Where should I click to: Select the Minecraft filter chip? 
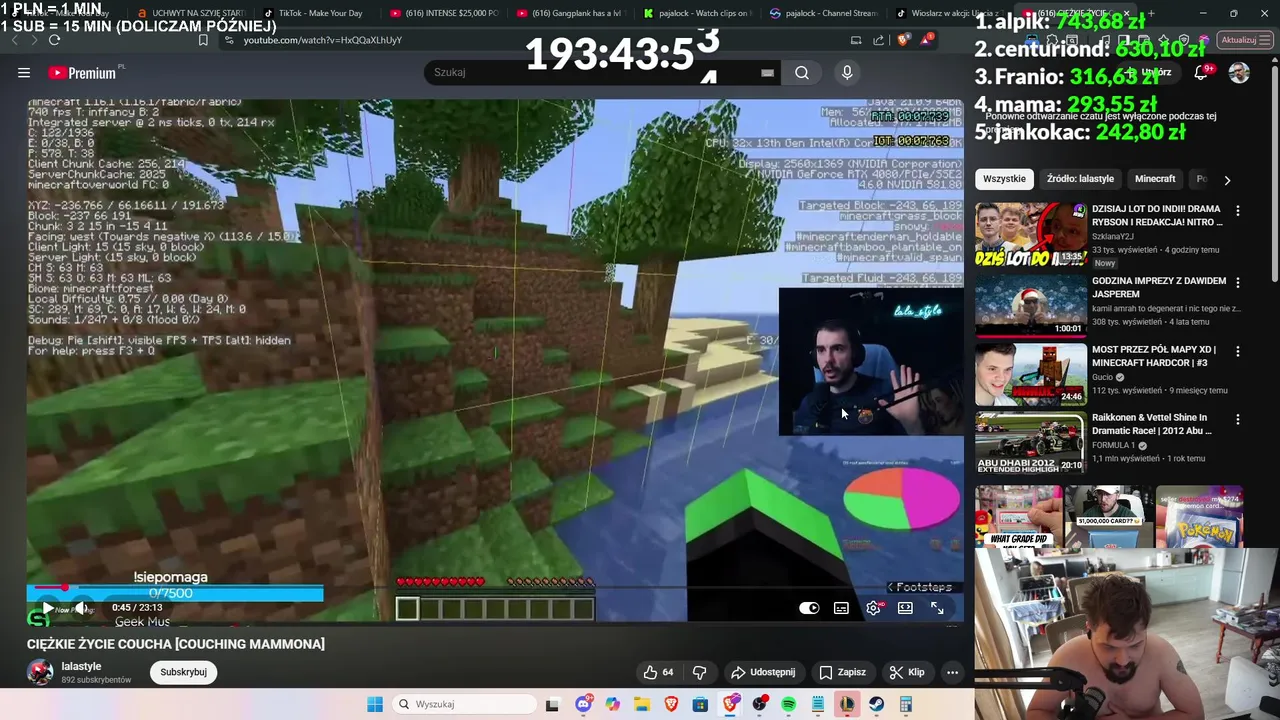[x=1155, y=179]
